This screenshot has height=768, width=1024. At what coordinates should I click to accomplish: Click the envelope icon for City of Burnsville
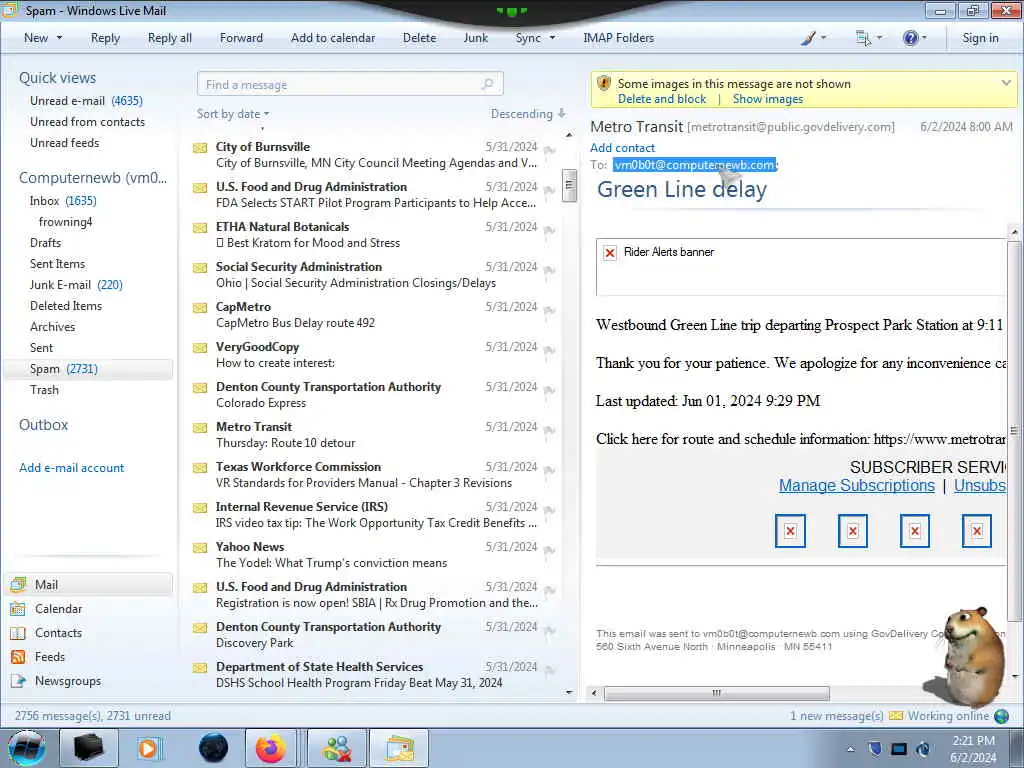200,148
